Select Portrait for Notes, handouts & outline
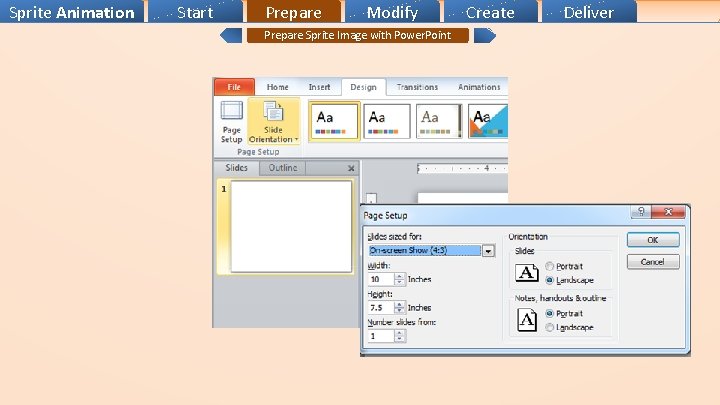Viewport: 720px width, 405px height. [x=564, y=314]
